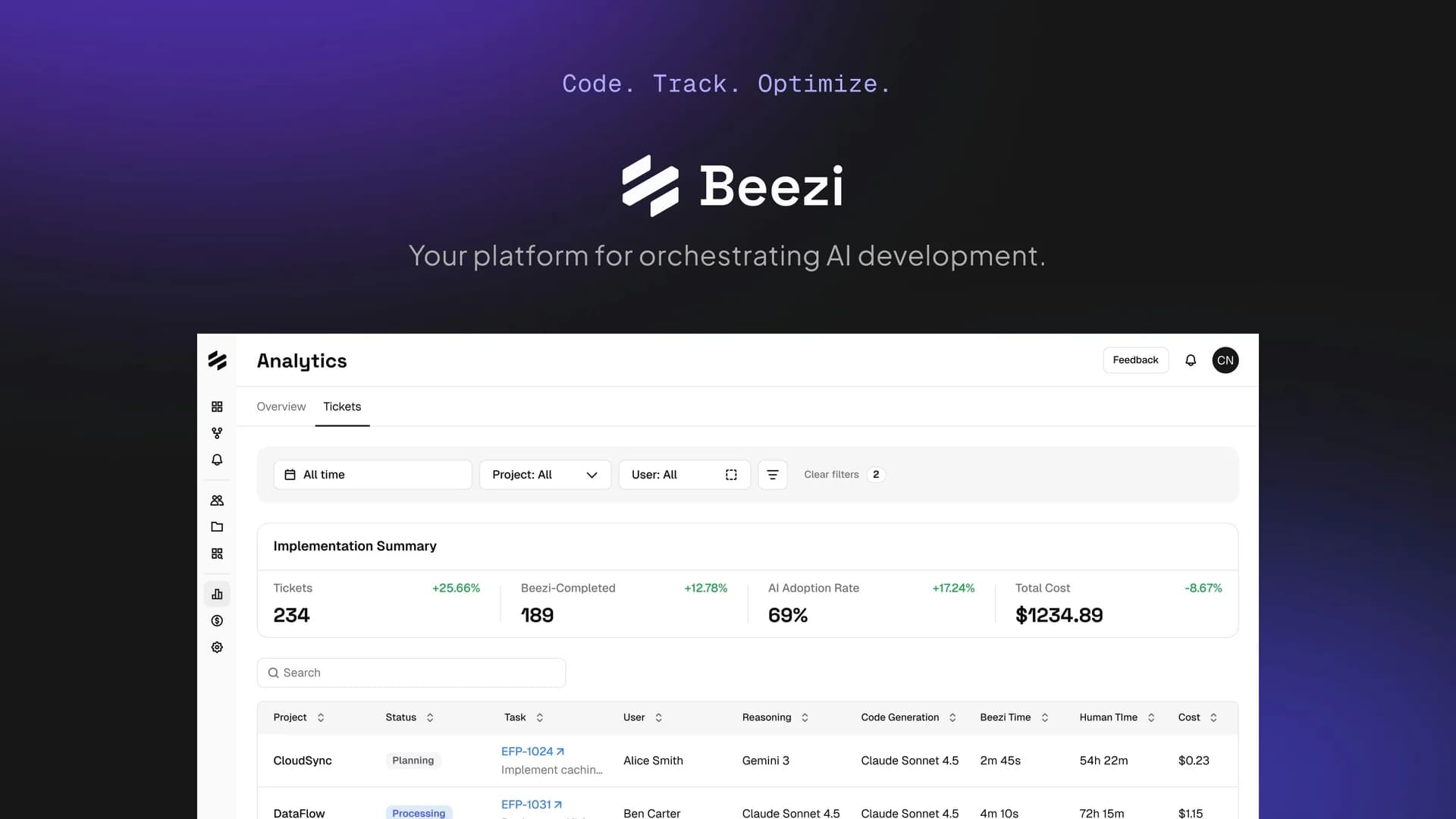Open Settings gear at sidebar bottom

click(x=217, y=647)
